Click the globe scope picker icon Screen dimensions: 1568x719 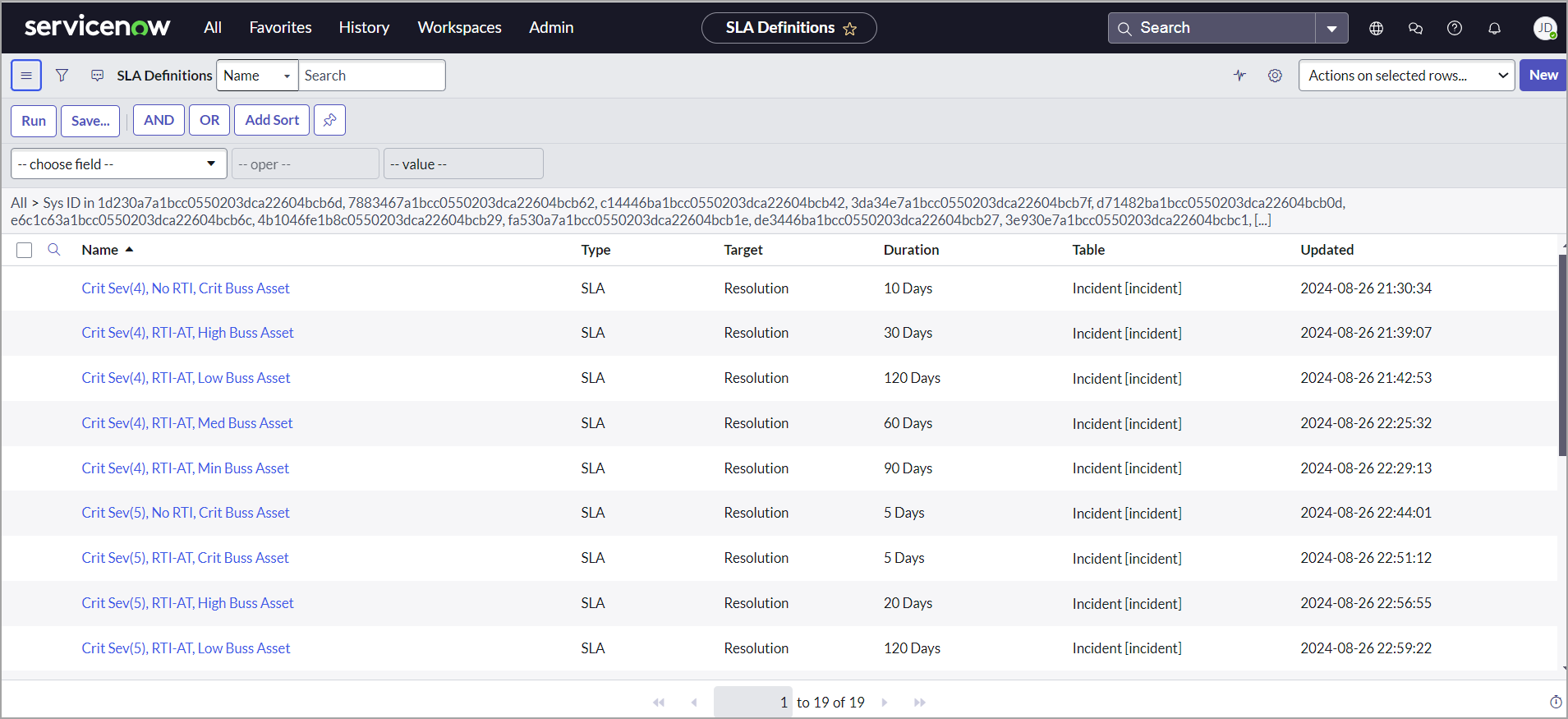tap(1376, 28)
